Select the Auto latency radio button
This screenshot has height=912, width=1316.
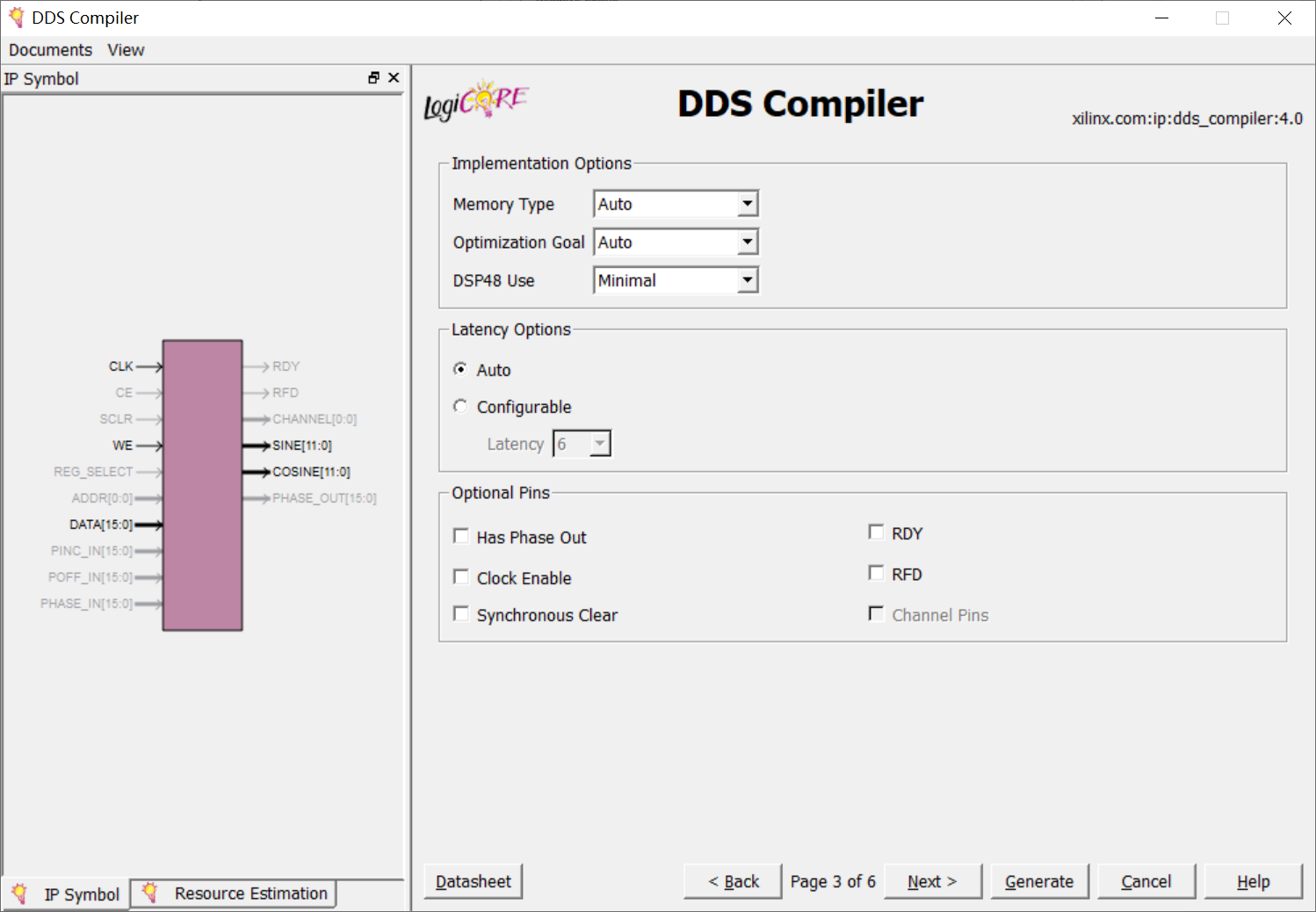[460, 369]
